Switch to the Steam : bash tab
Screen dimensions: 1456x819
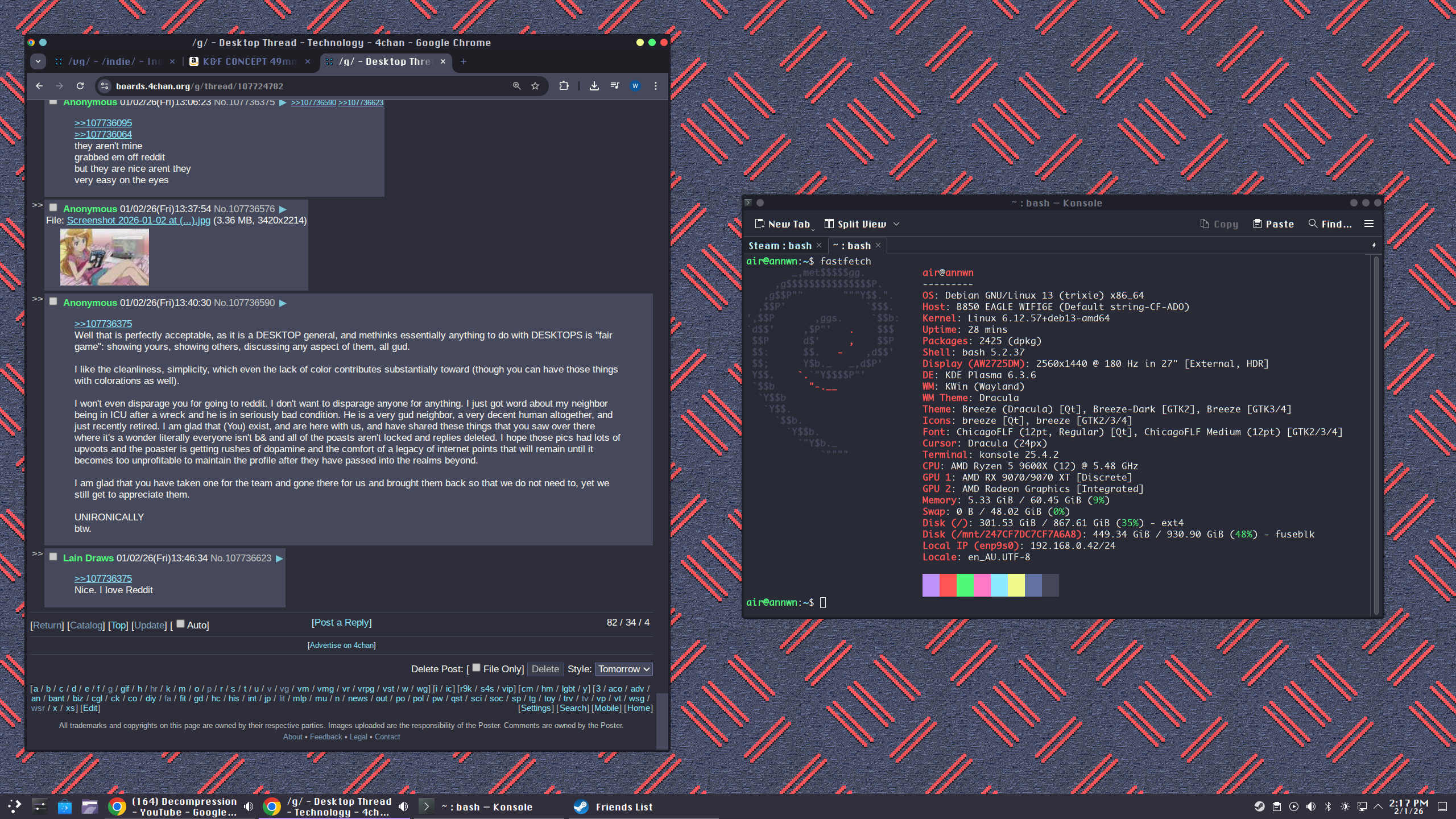pos(780,246)
